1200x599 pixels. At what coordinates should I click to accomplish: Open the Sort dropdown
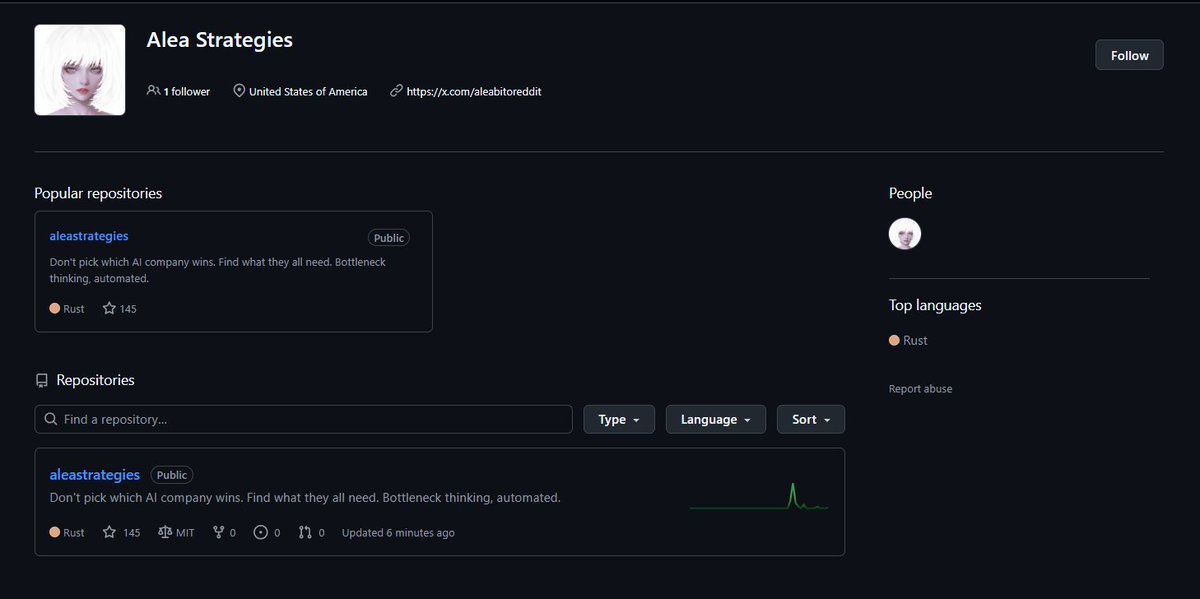point(811,419)
